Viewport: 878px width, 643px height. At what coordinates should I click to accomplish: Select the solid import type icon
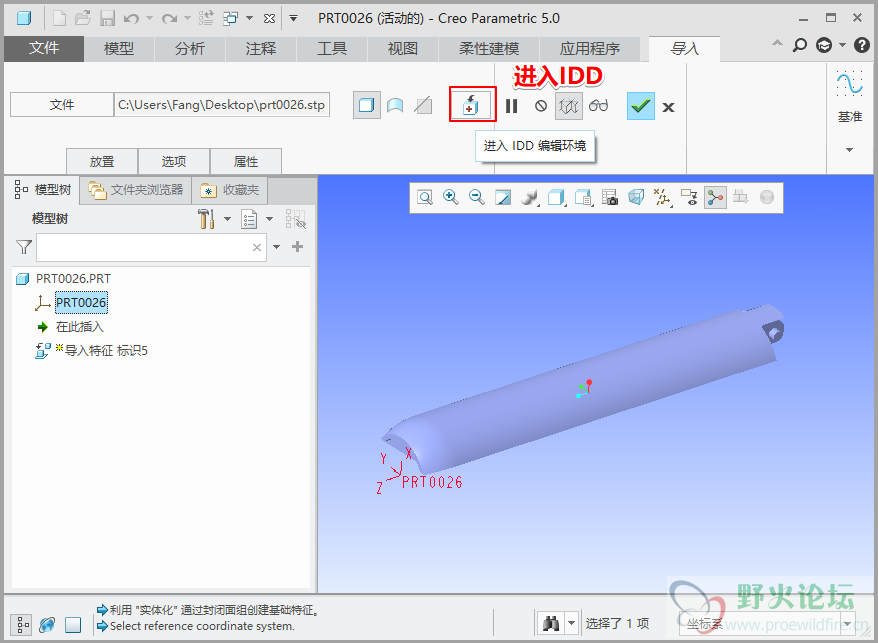[x=367, y=105]
